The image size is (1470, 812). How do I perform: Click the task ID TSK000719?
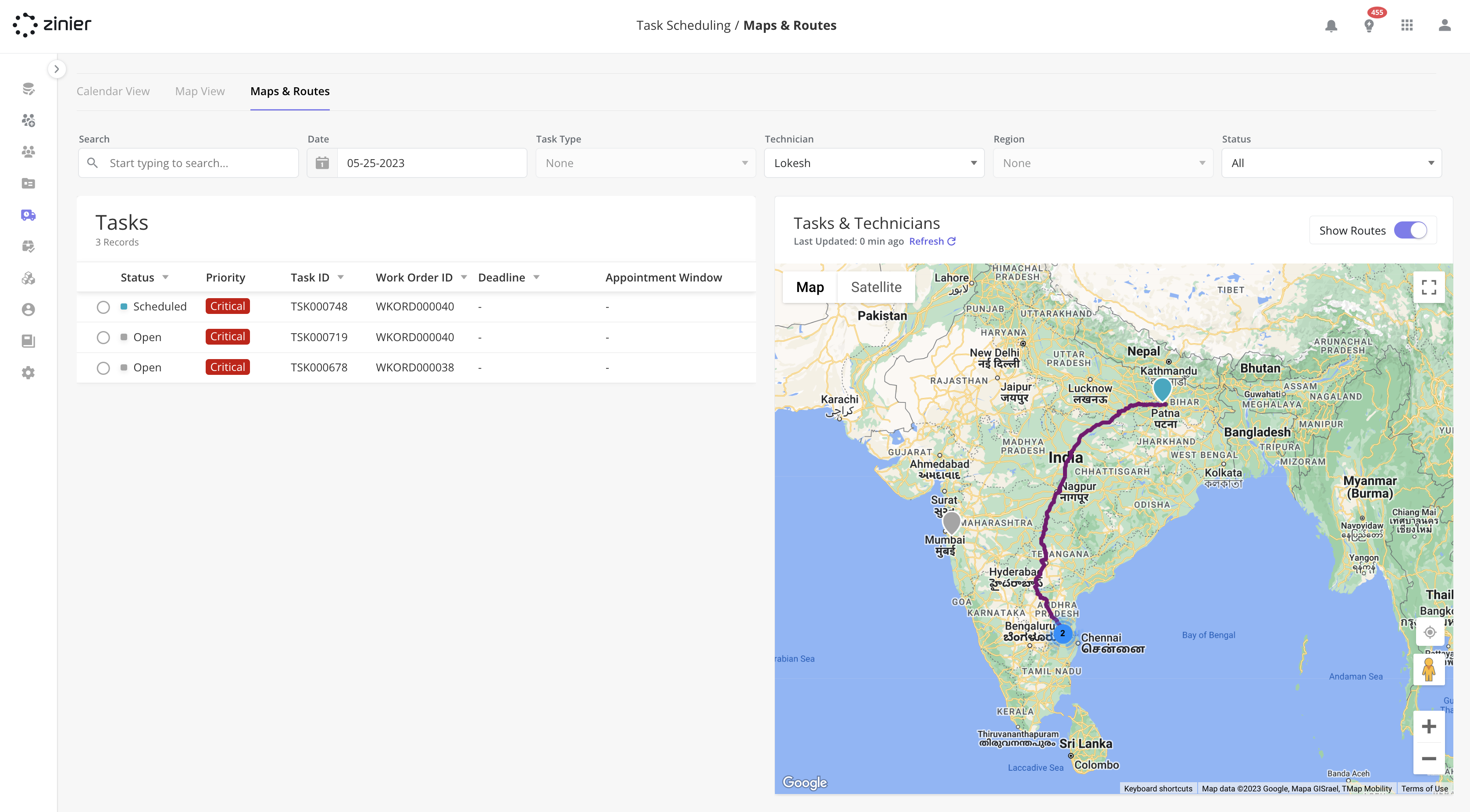tap(318, 337)
